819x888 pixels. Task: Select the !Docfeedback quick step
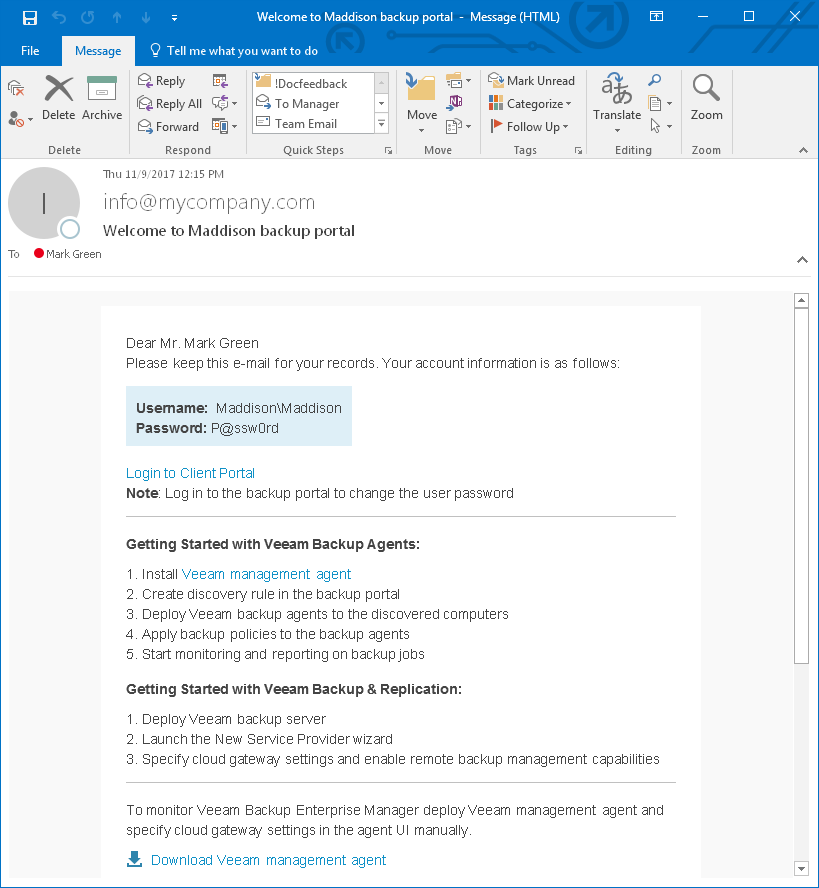pos(313,83)
